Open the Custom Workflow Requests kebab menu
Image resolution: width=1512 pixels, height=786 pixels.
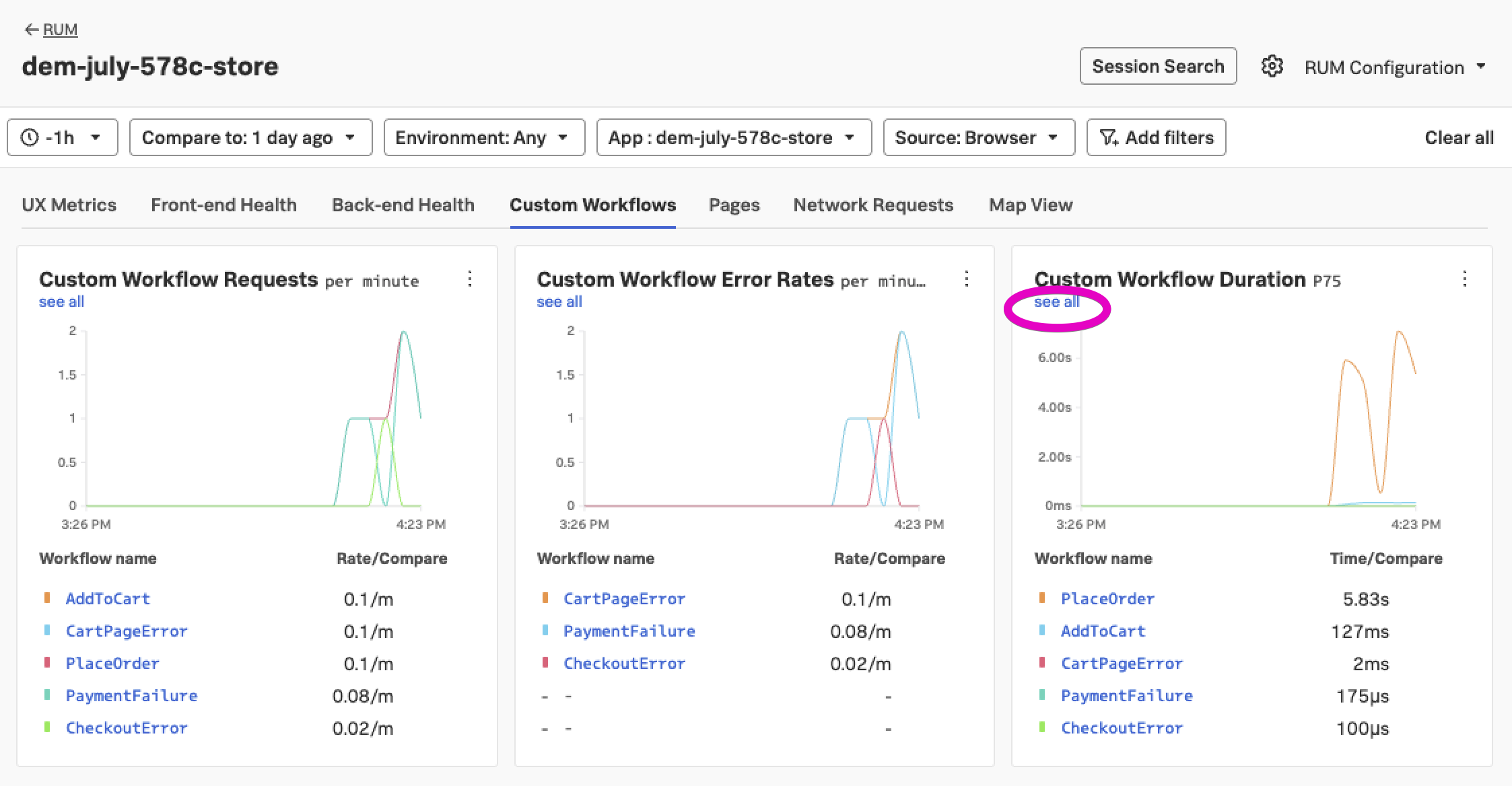tap(470, 279)
